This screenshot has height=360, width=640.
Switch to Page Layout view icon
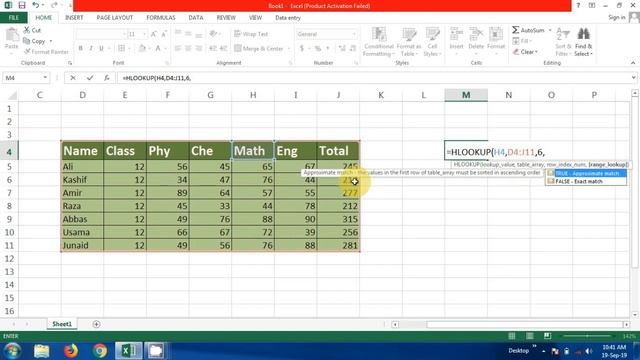[x=529, y=336]
